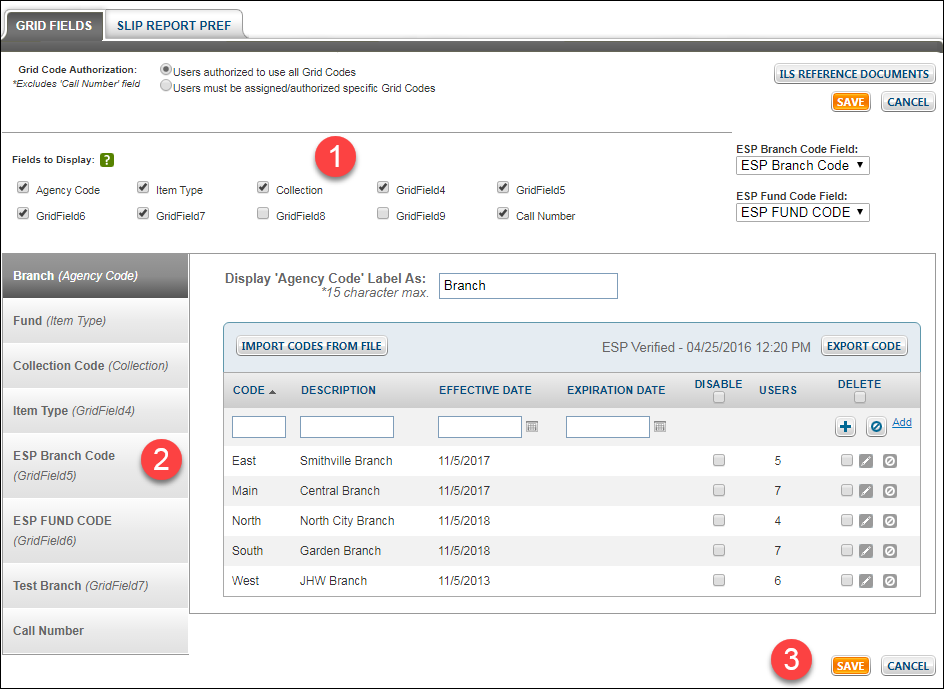
Task: Open the ESP Branch Code Field dropdown
Action: point(802,165)
